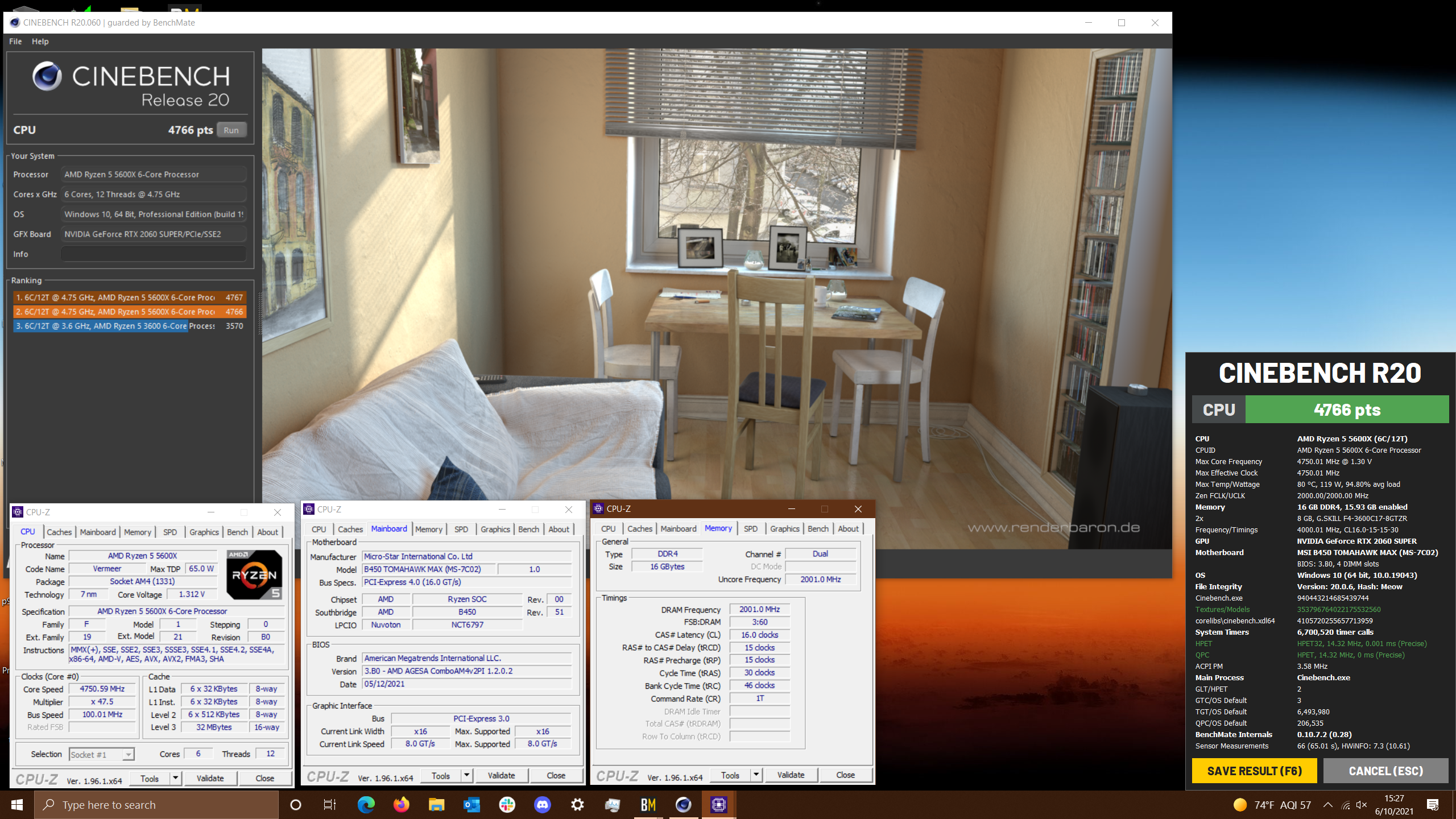Click Close button in CPU-Z Memory window

tap(845, 775)
